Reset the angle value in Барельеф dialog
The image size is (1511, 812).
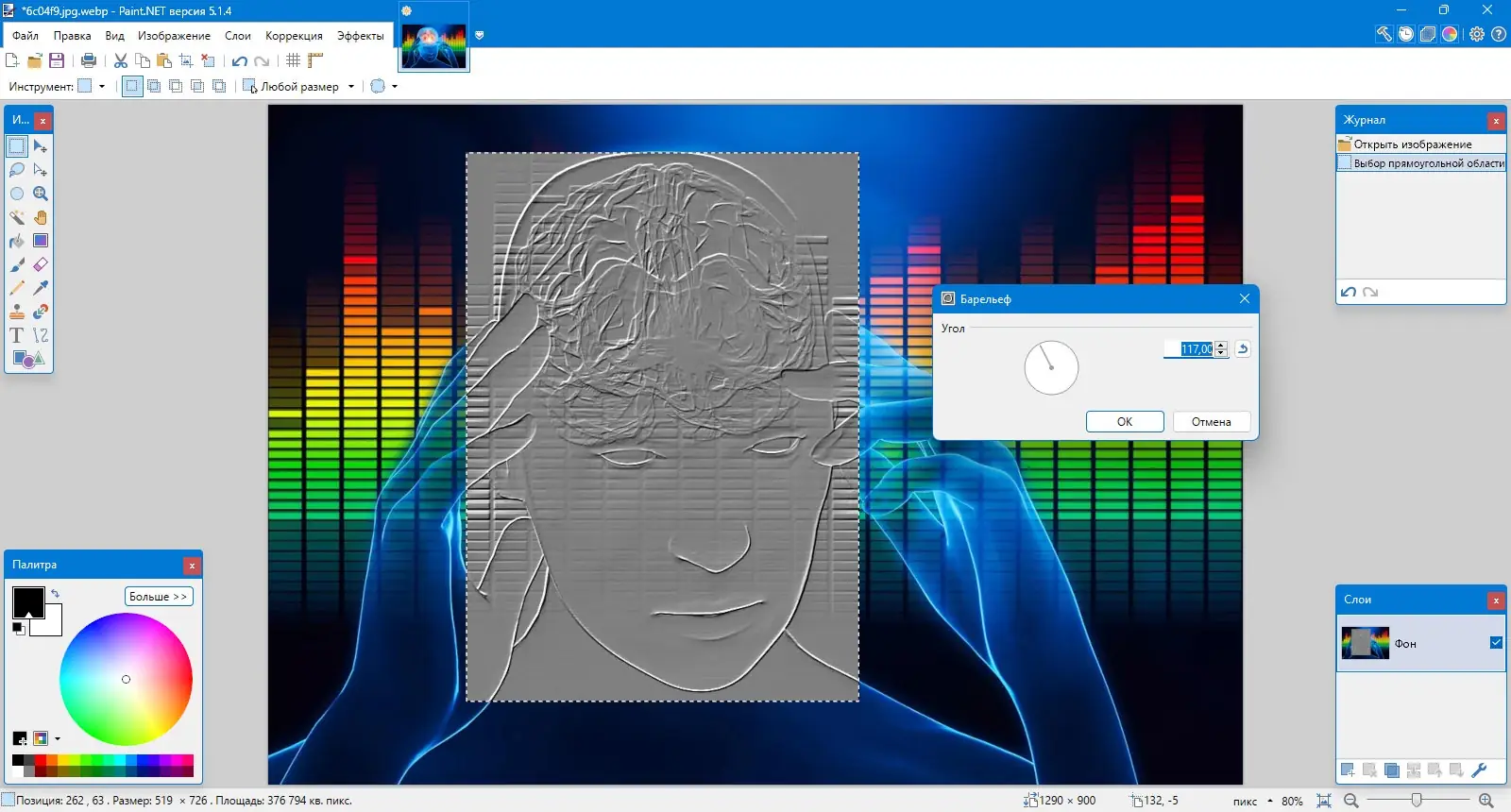1243,349
